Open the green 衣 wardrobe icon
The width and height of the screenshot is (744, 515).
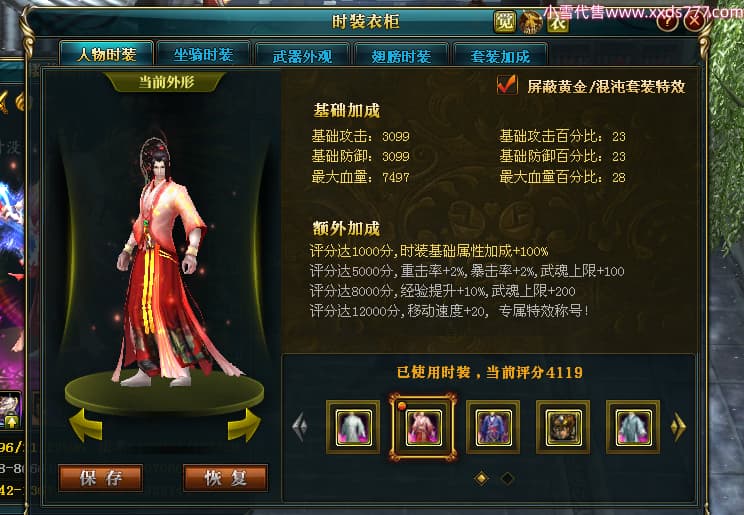pyautogui.click(x=558, y=22)
